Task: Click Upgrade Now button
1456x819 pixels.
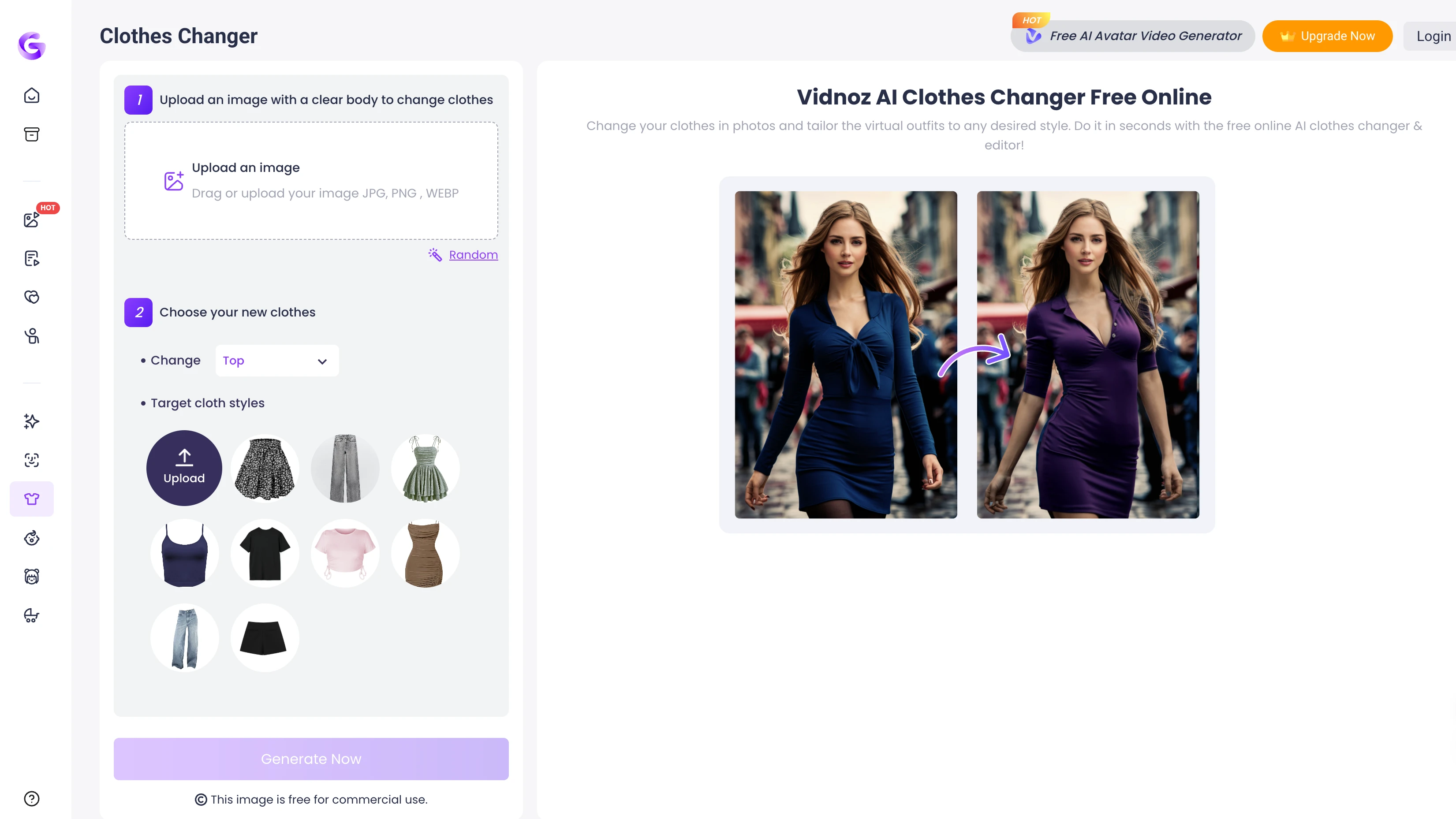Action: 1327,36
